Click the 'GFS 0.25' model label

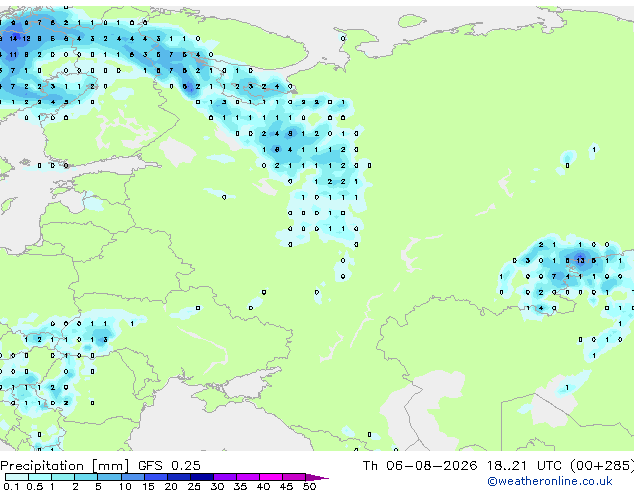(x=169, y=466)
